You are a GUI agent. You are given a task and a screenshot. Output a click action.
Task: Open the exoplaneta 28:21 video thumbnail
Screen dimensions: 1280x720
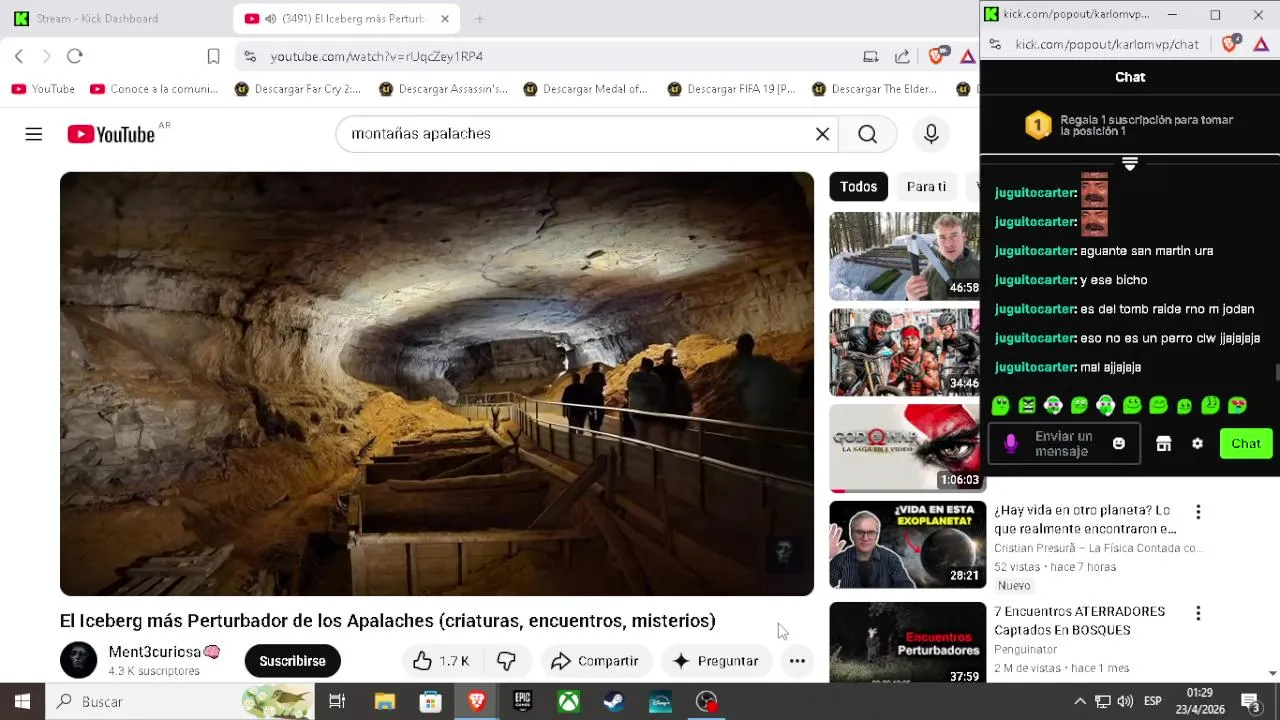[907, 544]
